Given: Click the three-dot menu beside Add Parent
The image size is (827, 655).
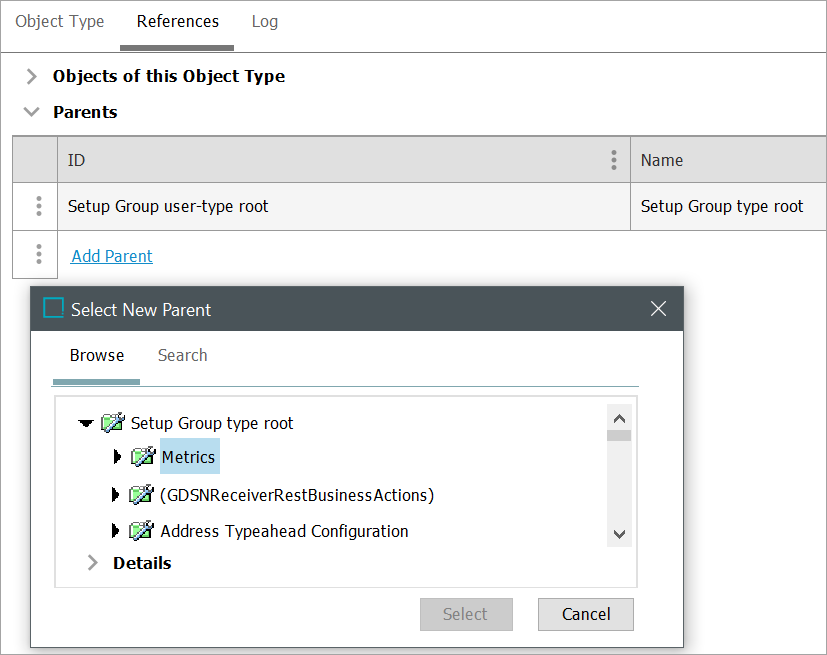Looking at the screenshot, I should pos(38,255).
